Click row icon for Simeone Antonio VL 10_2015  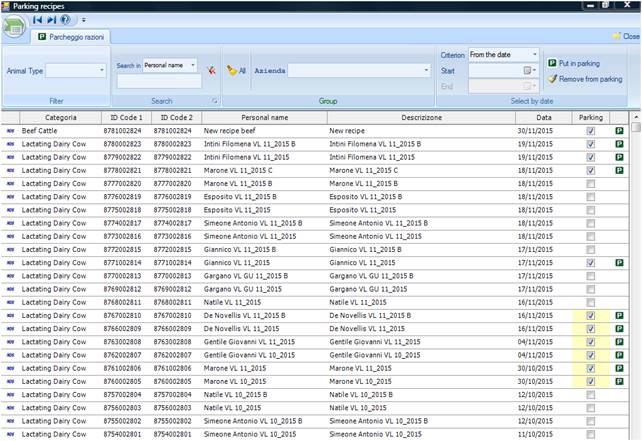point(11,434)
